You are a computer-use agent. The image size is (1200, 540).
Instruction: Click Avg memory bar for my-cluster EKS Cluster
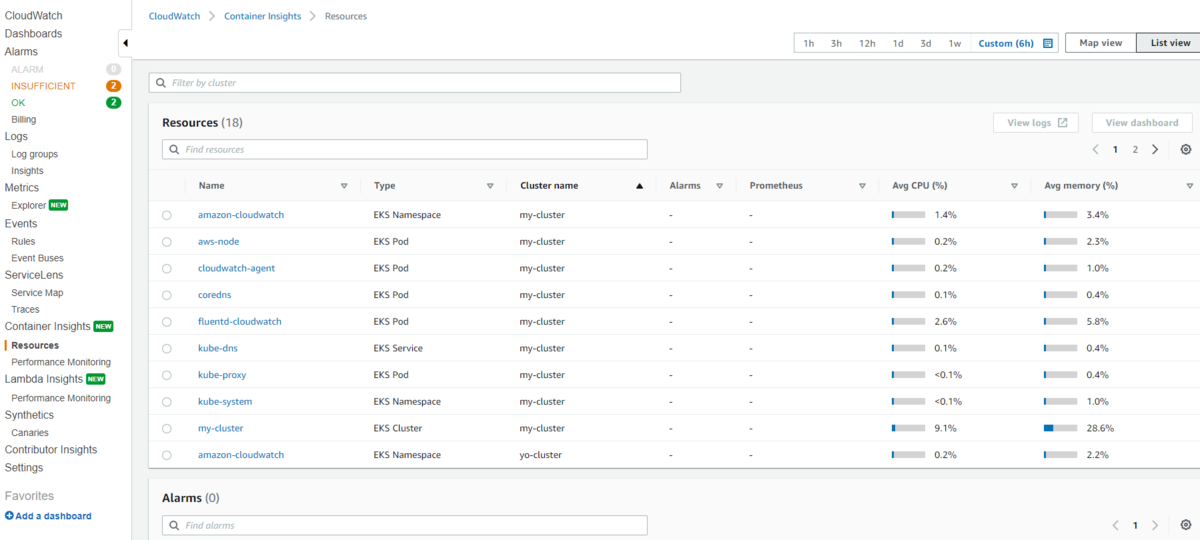[x=1061, y=428]
